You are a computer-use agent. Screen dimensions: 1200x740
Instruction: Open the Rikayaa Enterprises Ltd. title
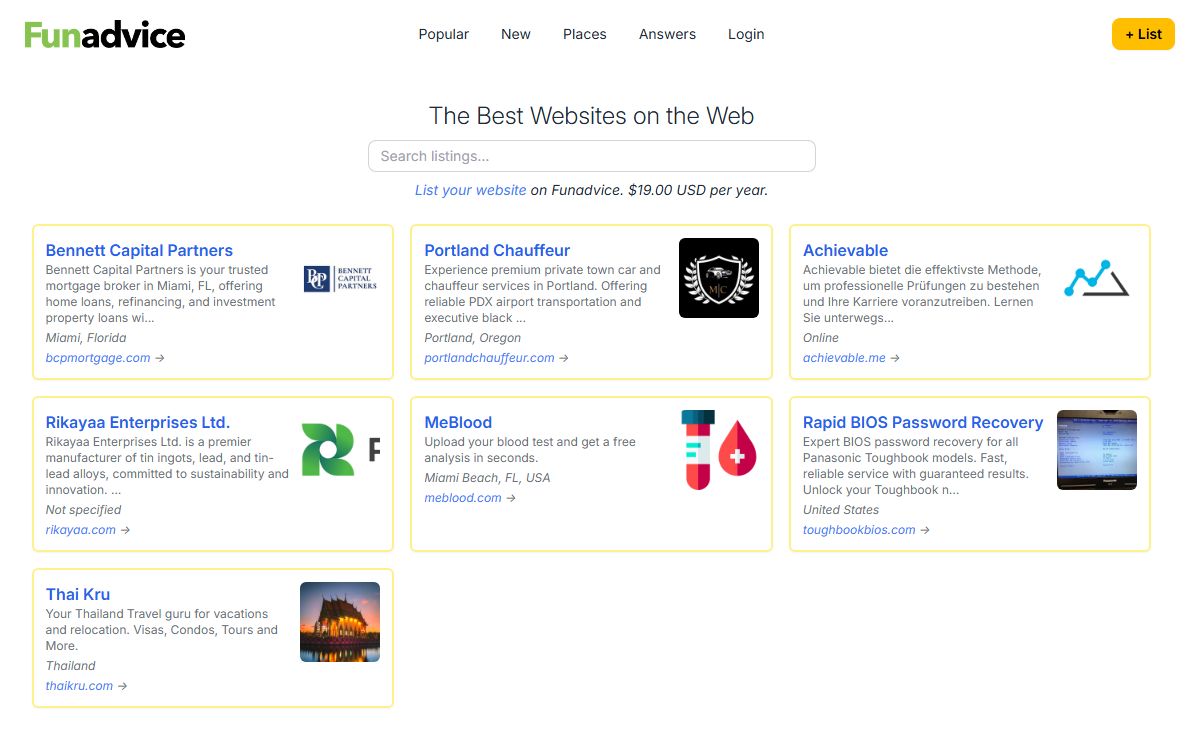(x=138, y=422)
